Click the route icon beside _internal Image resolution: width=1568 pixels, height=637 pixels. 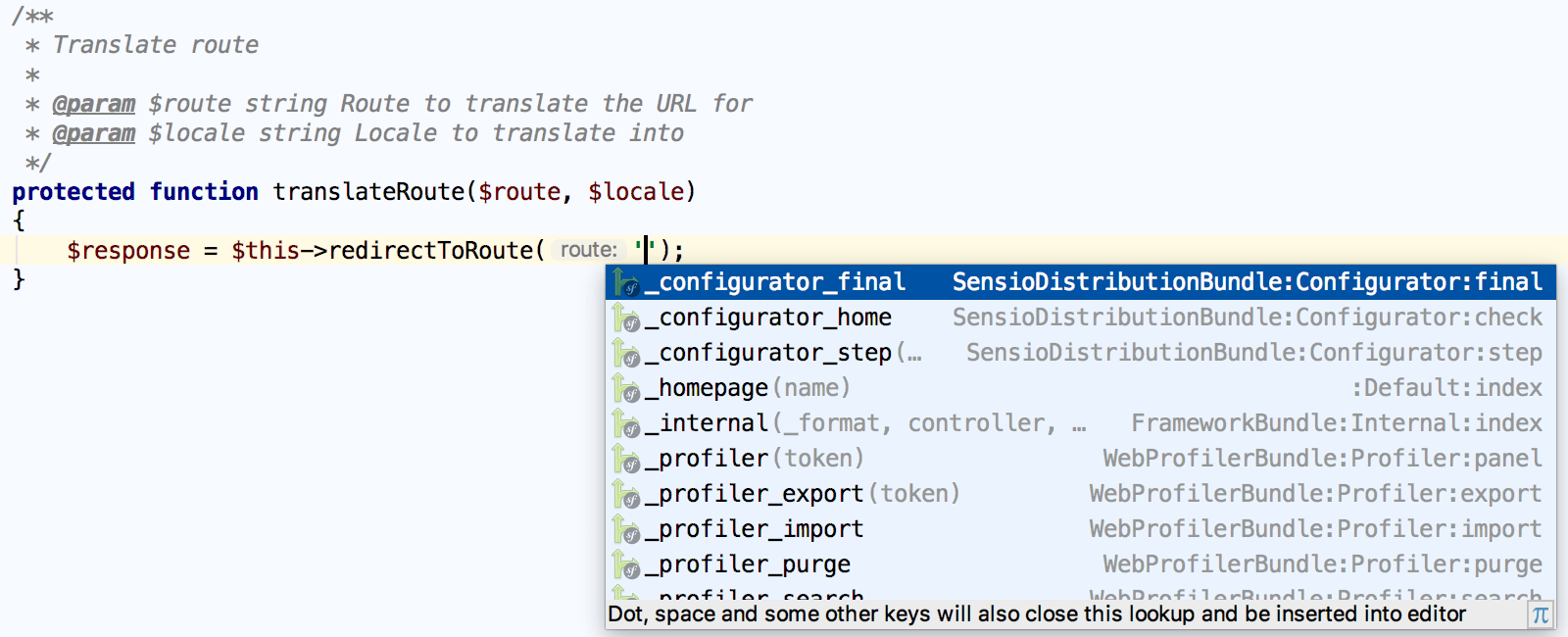click(x=627, y=423)
